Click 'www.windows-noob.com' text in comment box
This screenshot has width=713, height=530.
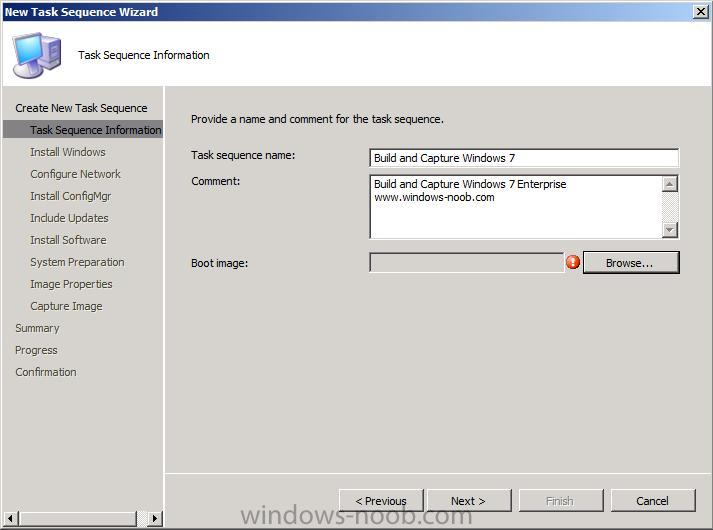click(x=434, y=197)
